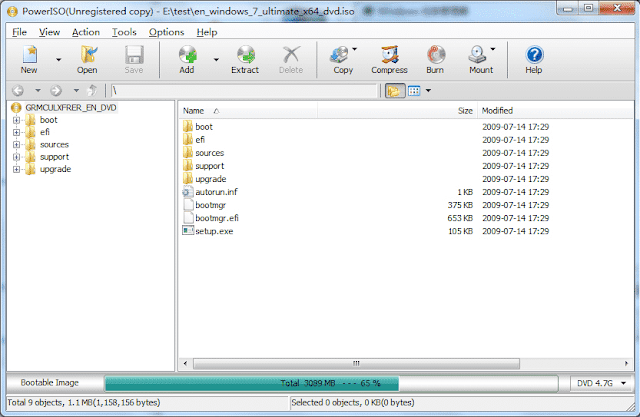Open the New button dropdown arrow
The width and height of the screenshot is (640, 417).
coord(59,60)
